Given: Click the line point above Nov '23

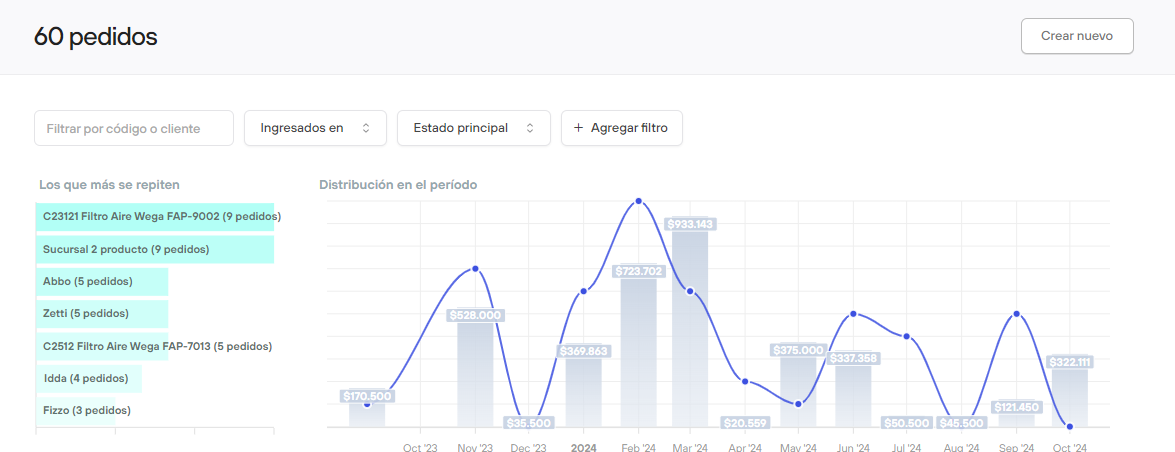Looking at the screenshot, I should 475,268.
